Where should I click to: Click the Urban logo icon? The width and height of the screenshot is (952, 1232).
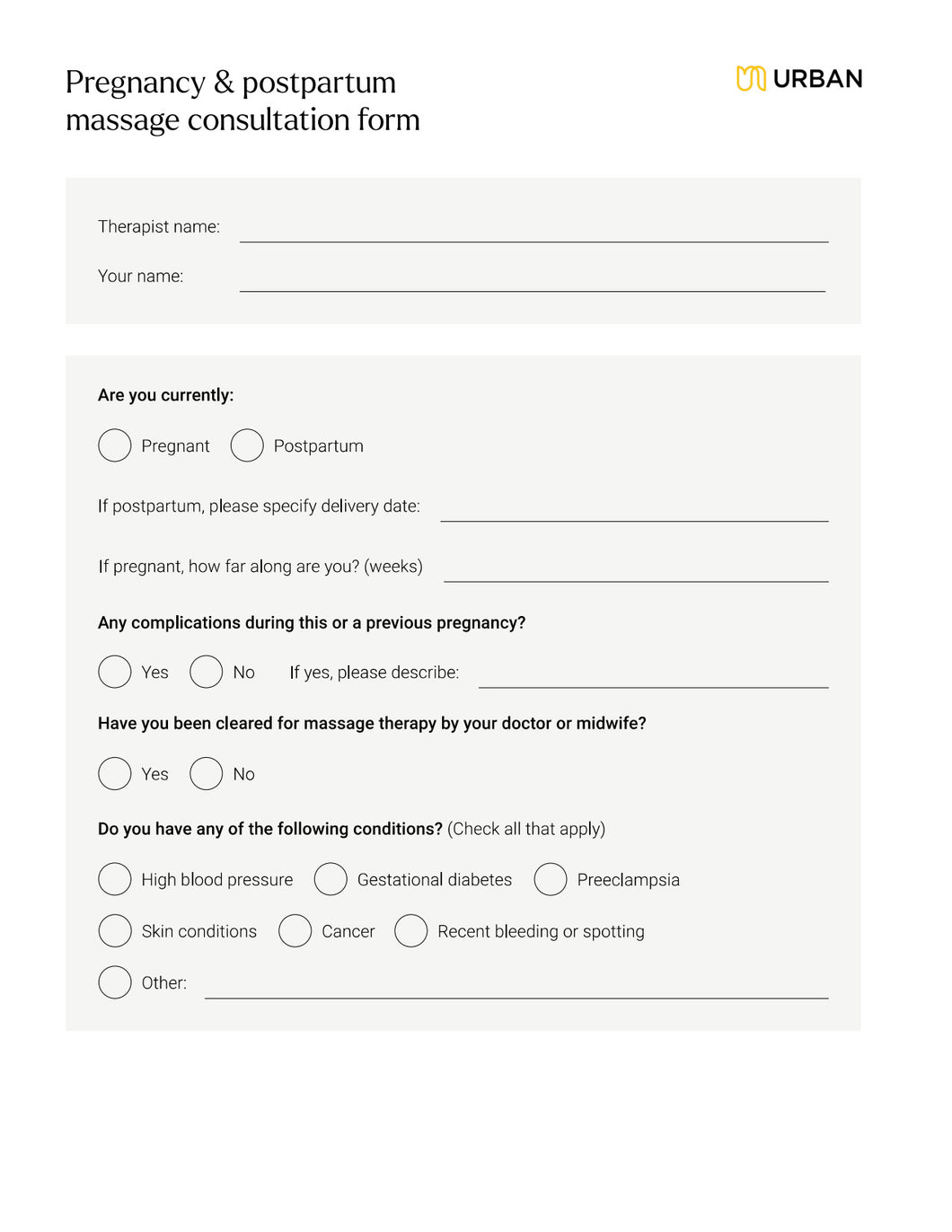click(751, 79)
